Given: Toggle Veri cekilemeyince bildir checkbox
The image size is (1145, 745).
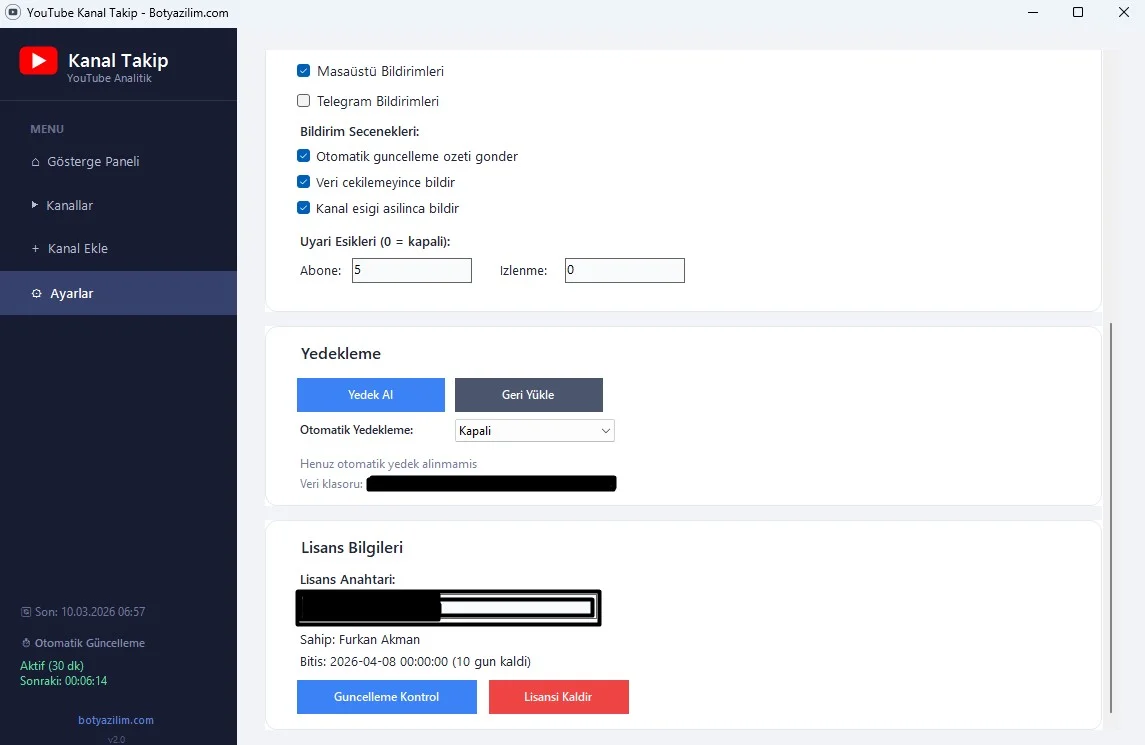Looking at the screenshot, I should [304, 182].
